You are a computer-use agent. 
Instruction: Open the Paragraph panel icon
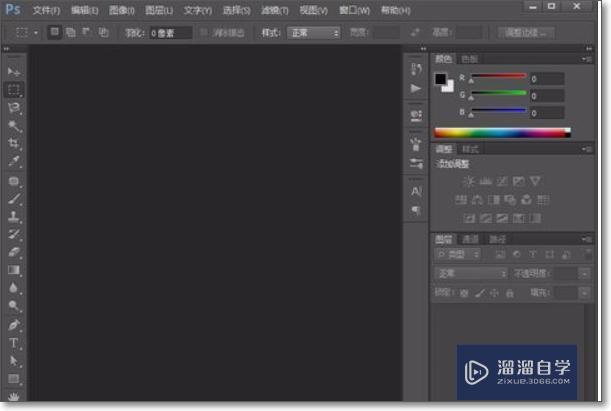[416, 211]
